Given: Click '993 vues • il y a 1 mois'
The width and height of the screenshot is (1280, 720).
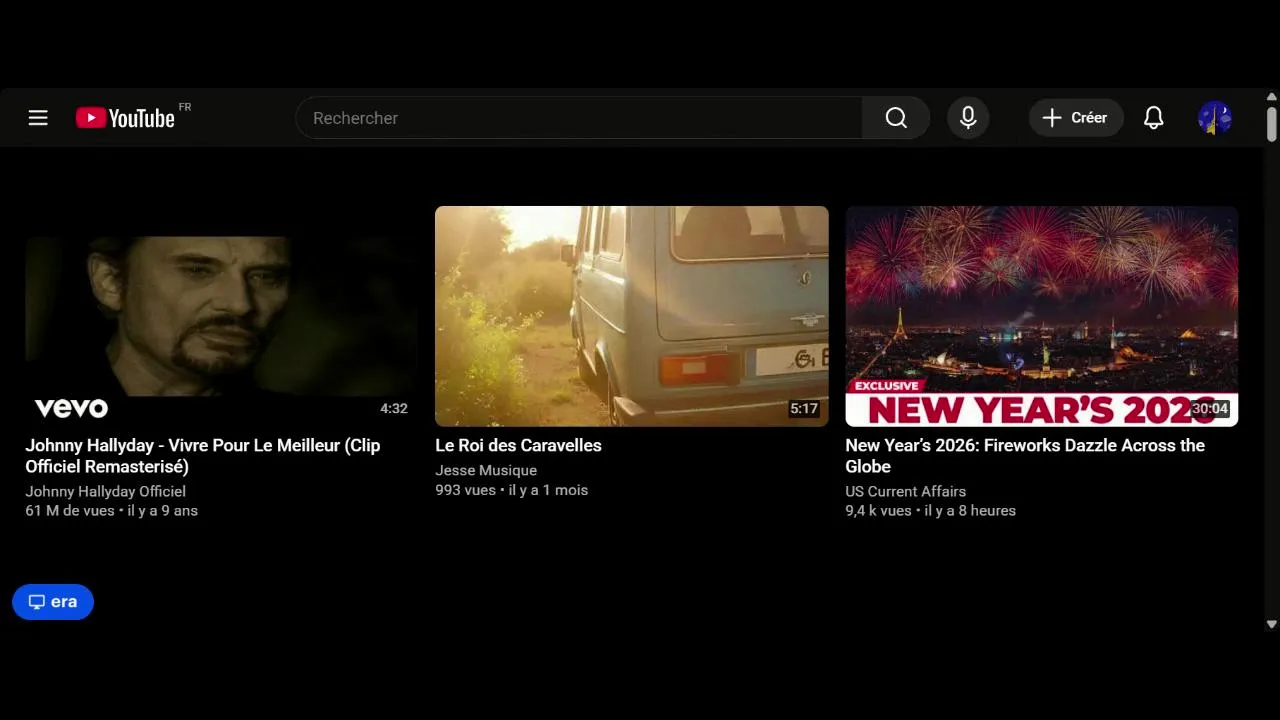Looking at the screenshot, I should coord(512,490).
